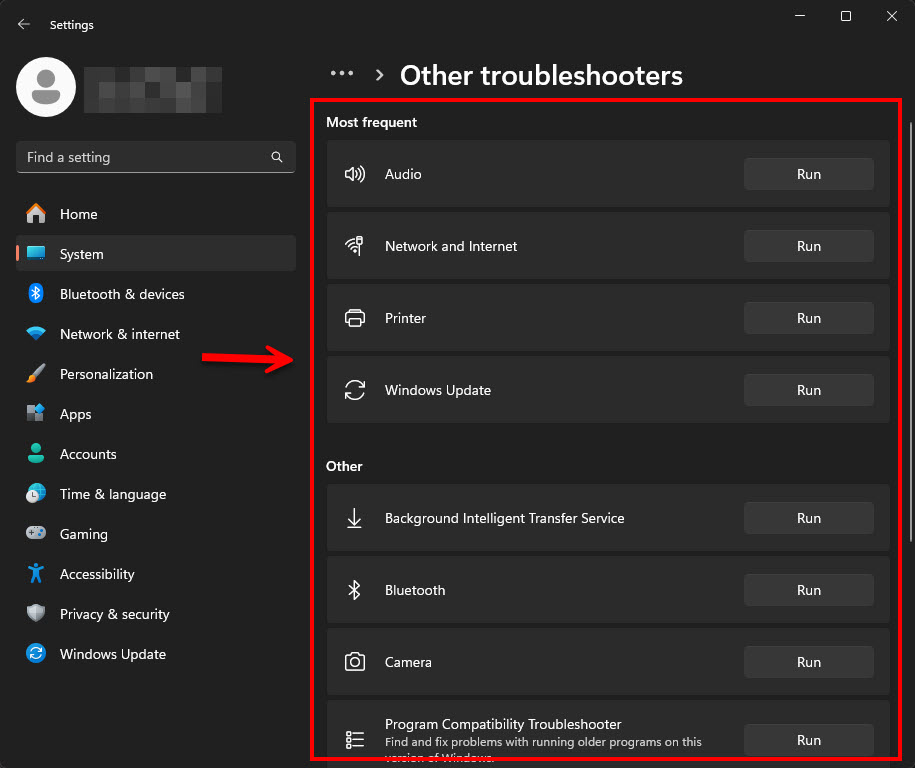Click the System monitor icon
This screenshot has height=768, width=915.
tap(36, 253)
